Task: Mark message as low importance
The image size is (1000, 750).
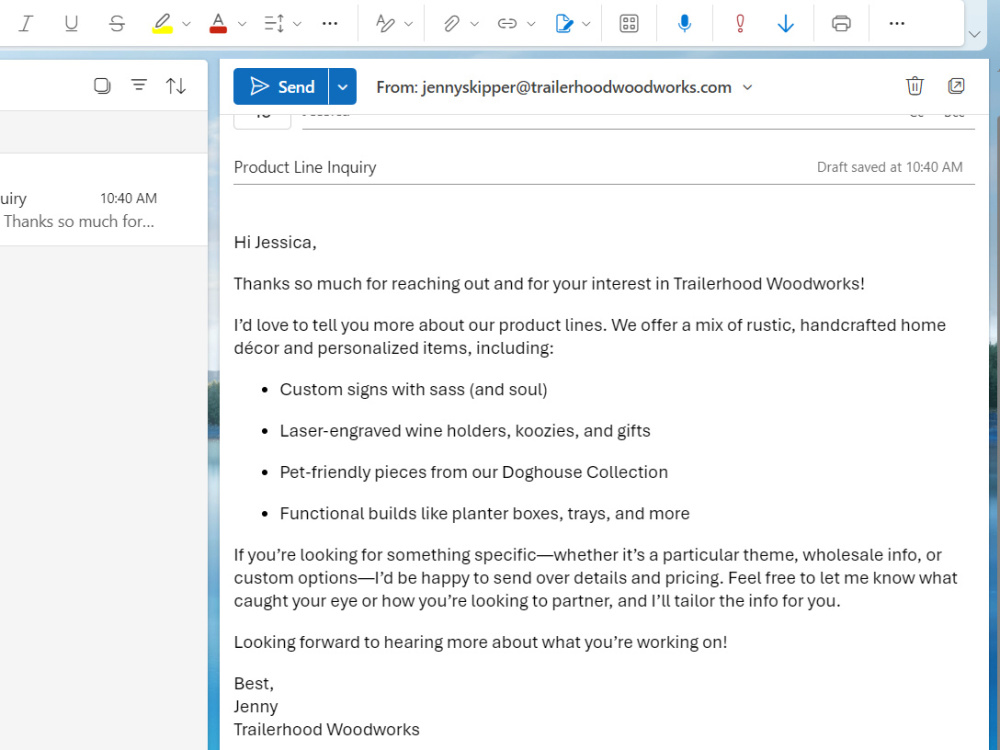Action: 786,24
